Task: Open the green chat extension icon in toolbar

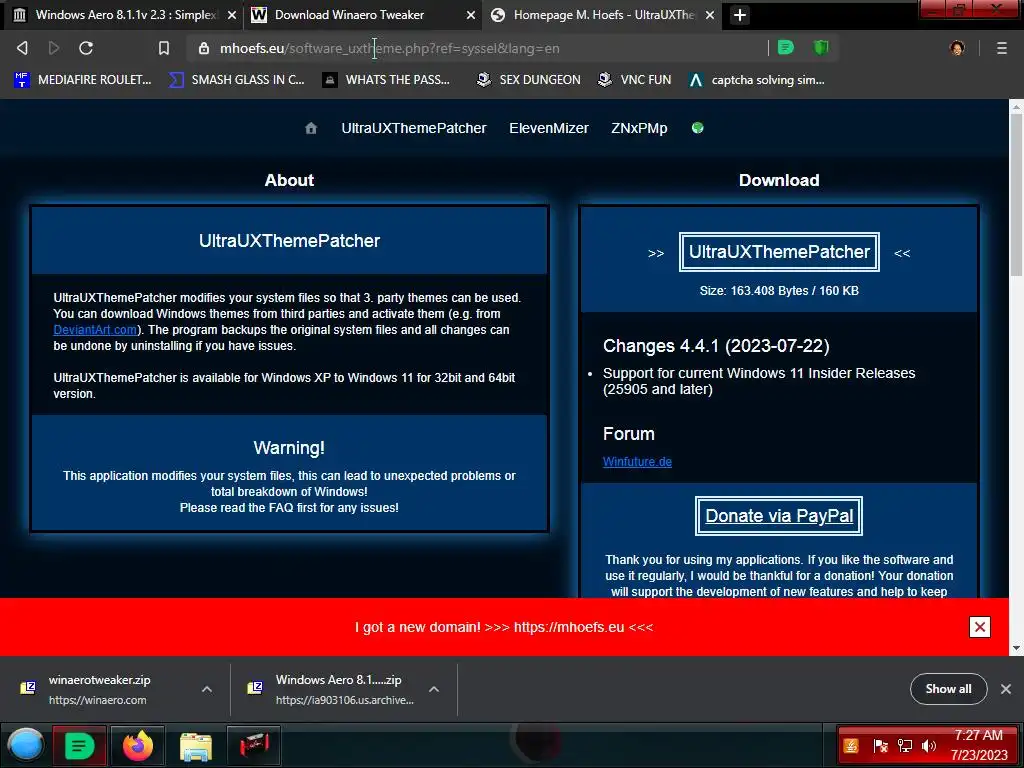Action: (x=786, y=48)
